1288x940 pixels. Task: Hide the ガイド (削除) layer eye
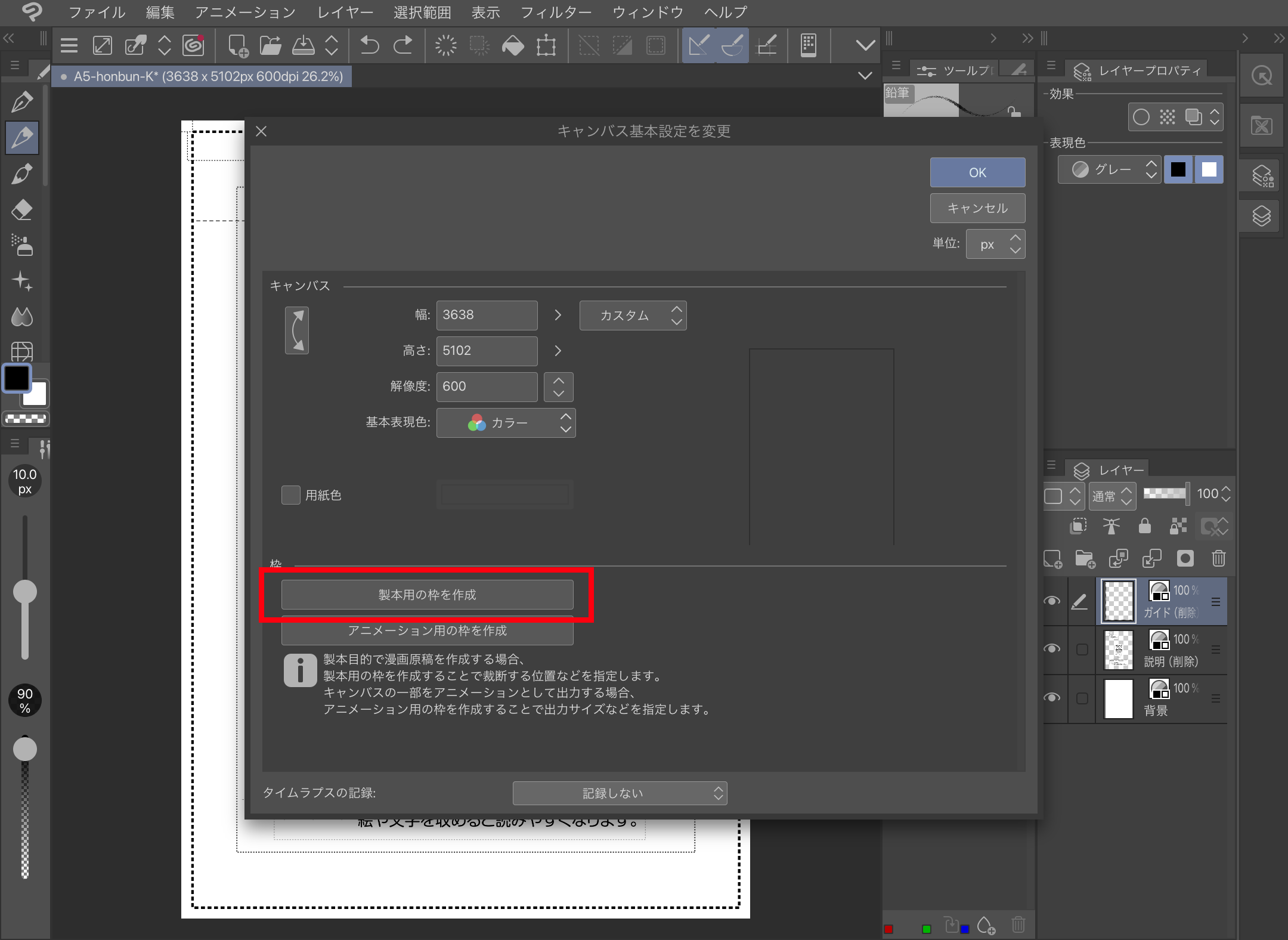[x=1052, y=601]
